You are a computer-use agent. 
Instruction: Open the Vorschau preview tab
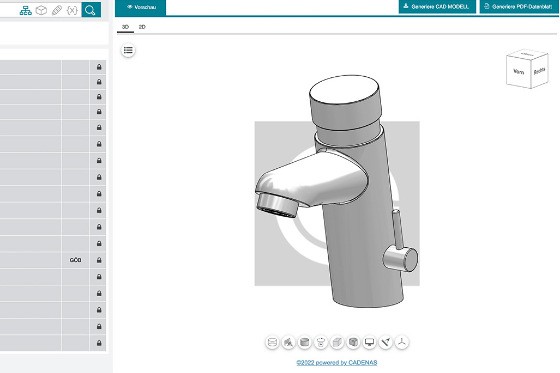pyautogui.click(x=141, y=7)
